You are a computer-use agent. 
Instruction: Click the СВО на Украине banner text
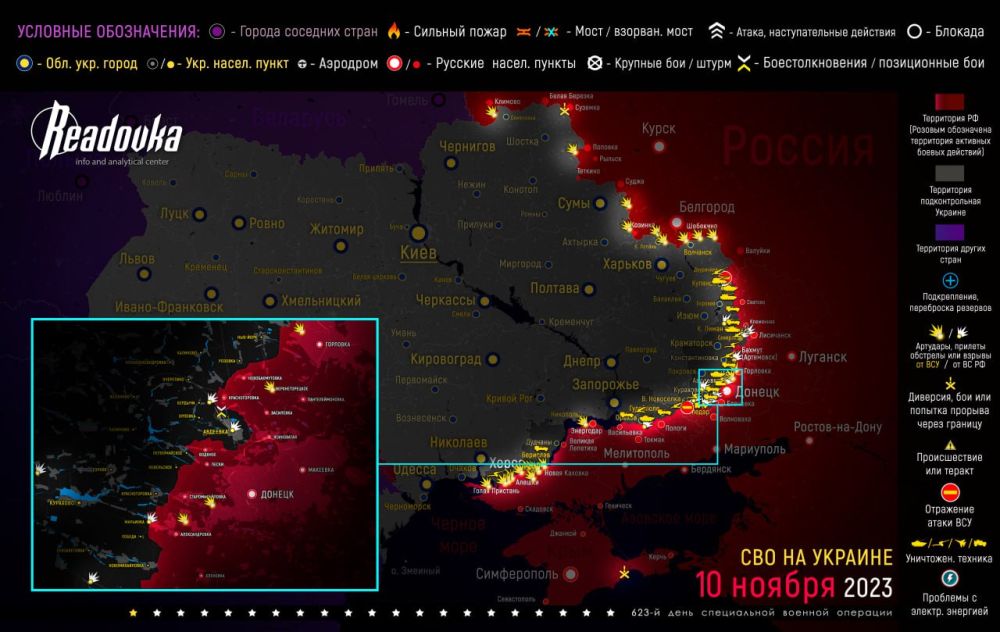818,559
